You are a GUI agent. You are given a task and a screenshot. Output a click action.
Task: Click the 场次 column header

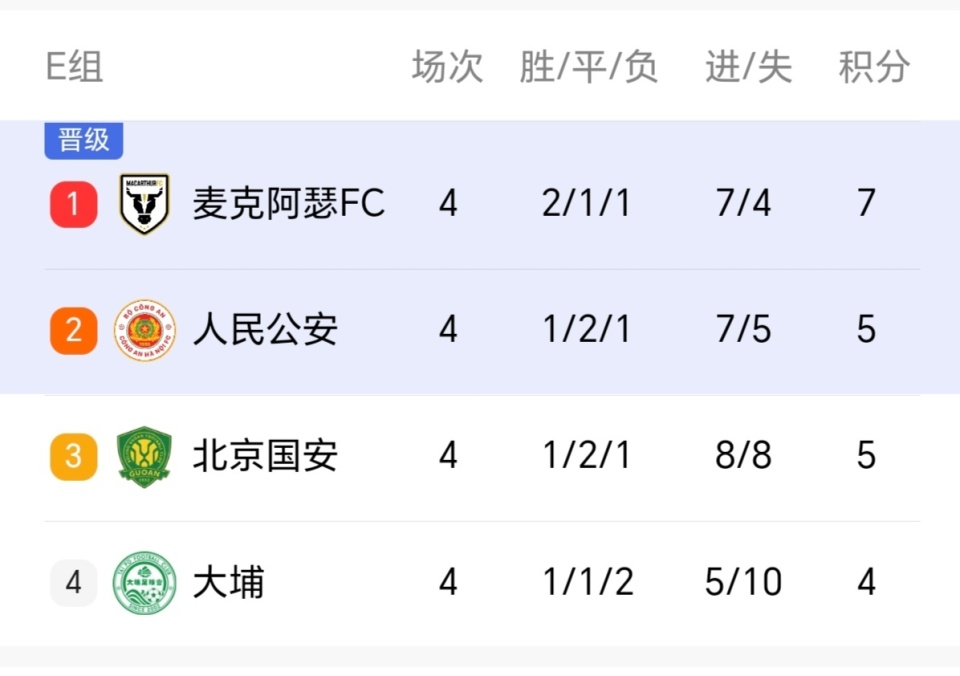(x=447, y=67)
